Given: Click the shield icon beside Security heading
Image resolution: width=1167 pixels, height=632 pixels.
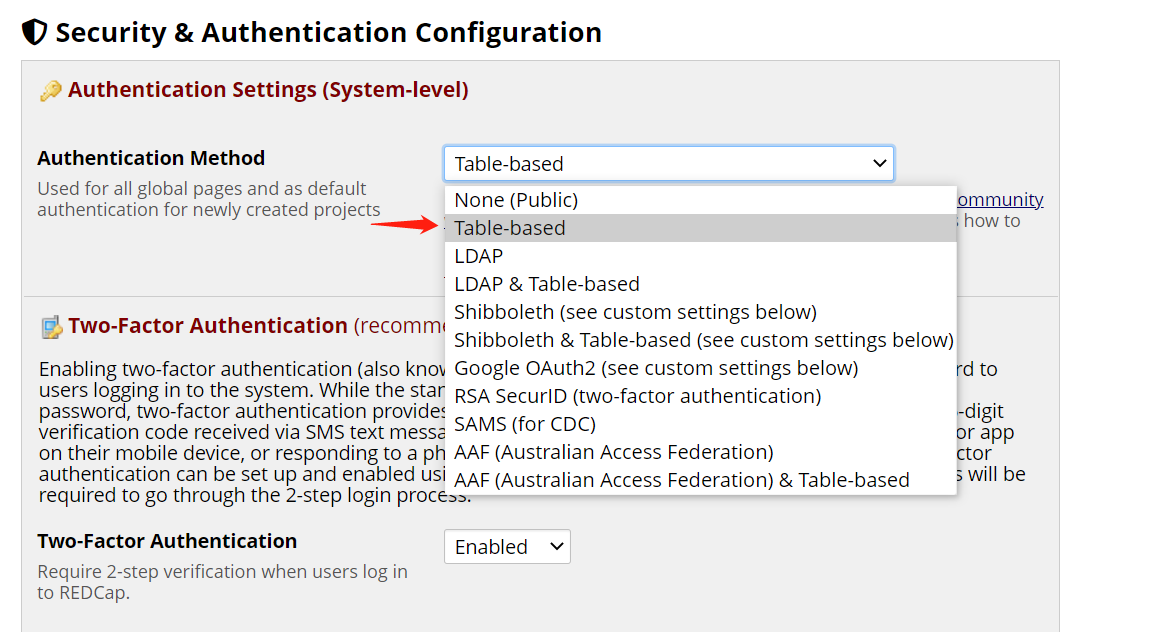Looking at the screenshot, I should coord(34,33).
